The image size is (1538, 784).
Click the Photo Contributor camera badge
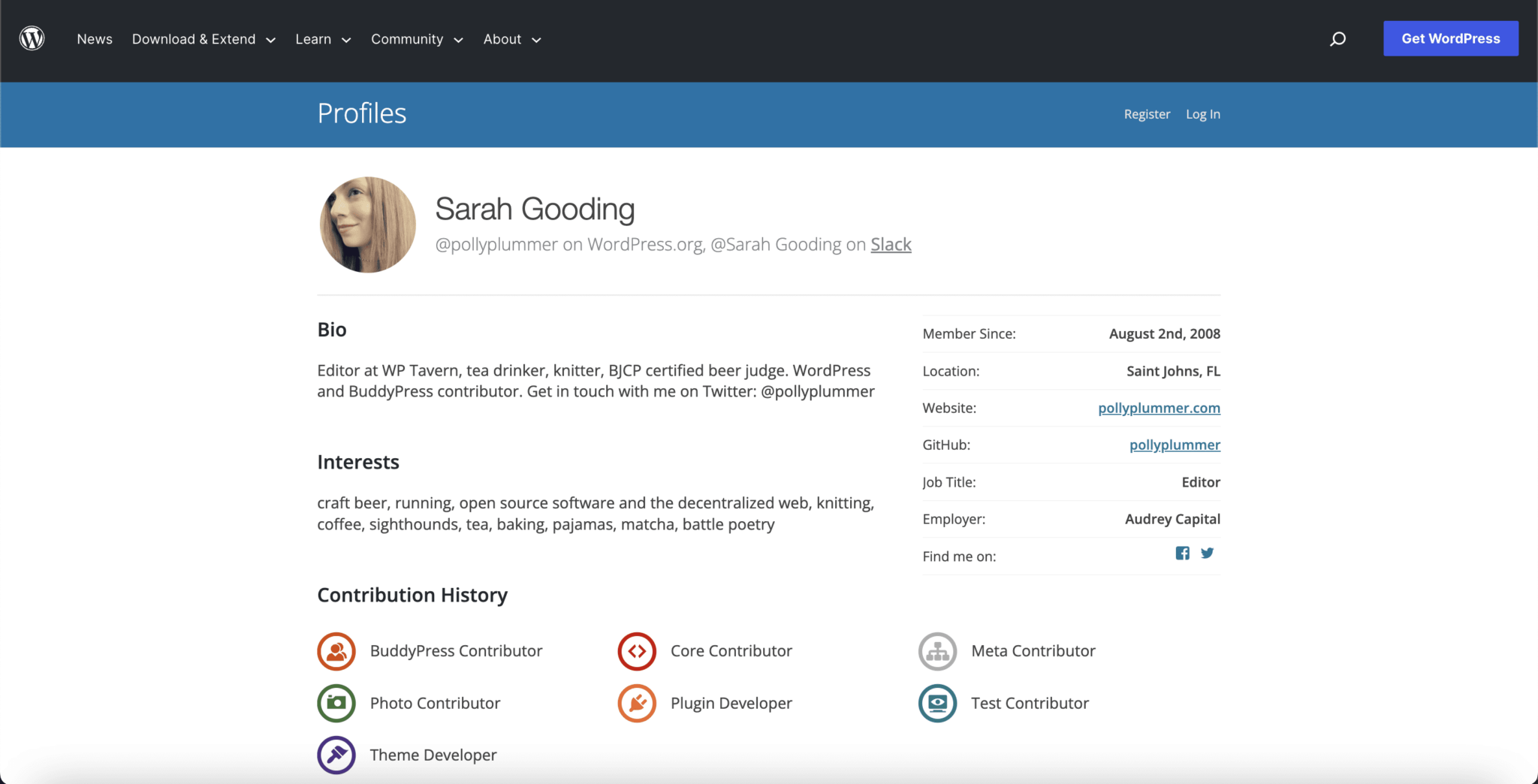336,703
